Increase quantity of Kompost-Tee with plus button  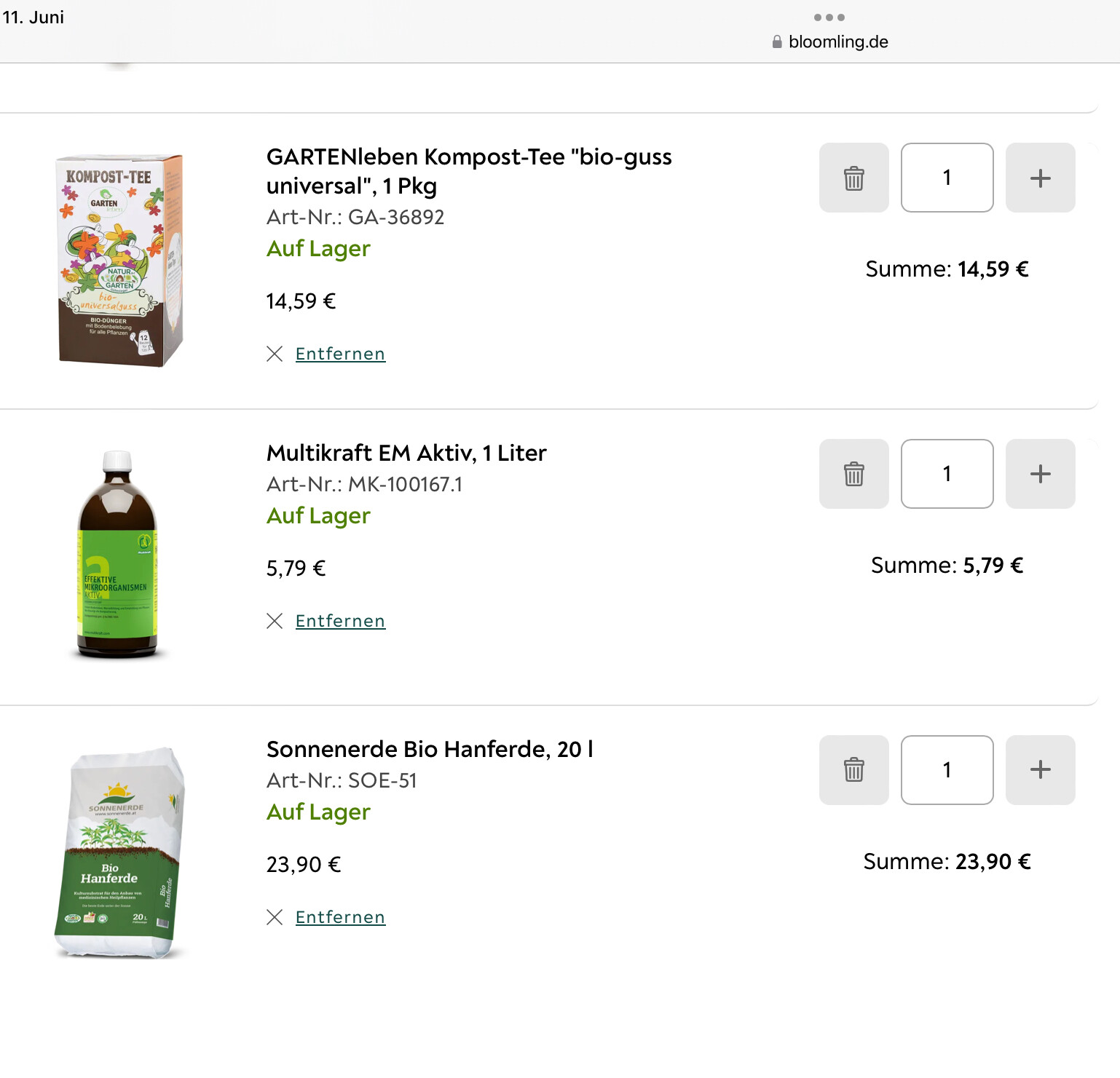pyautogui.click(x=1040, y=178)
